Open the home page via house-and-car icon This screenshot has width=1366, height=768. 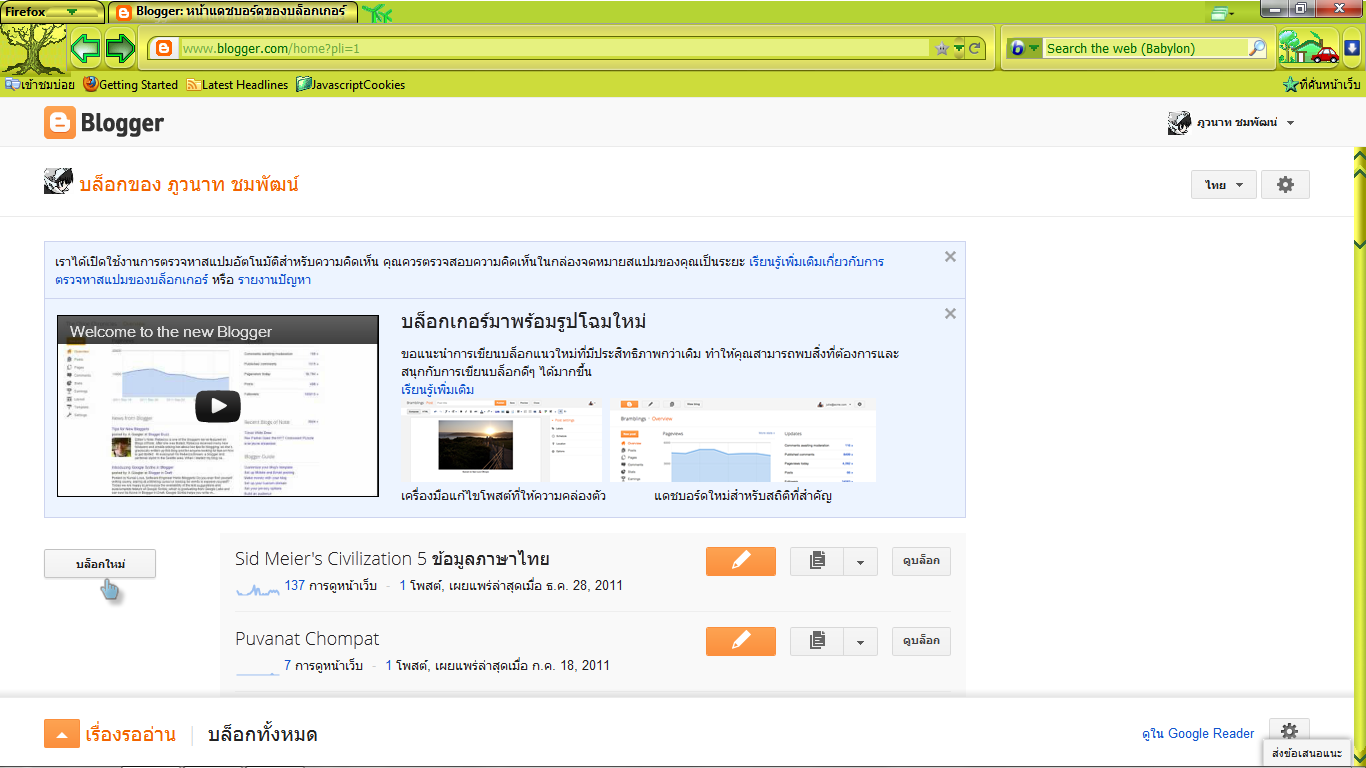coord(1308,47)
